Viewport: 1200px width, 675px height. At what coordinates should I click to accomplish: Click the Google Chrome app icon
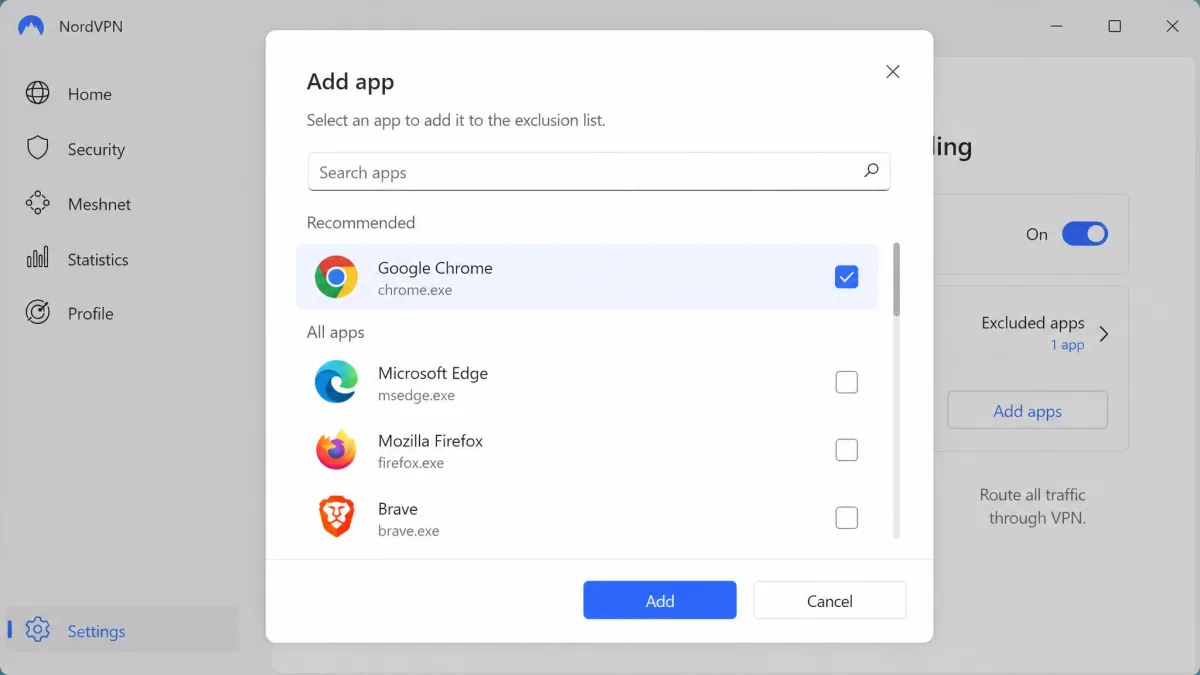tap(336, 277)
